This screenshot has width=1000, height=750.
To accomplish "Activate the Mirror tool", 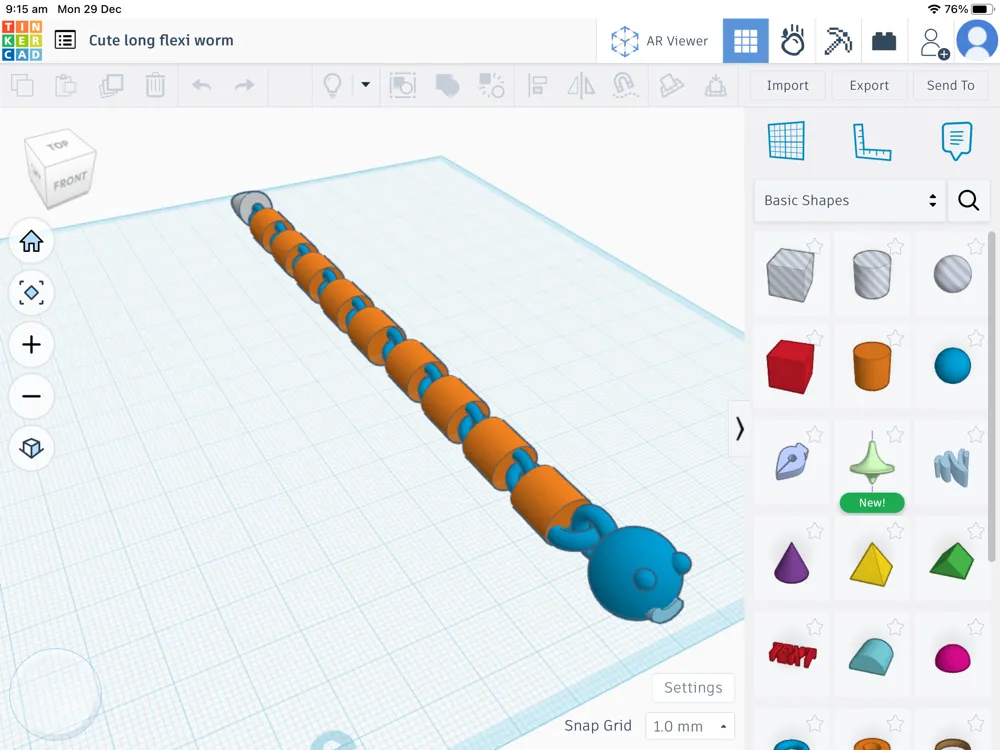I will (581, 85).
